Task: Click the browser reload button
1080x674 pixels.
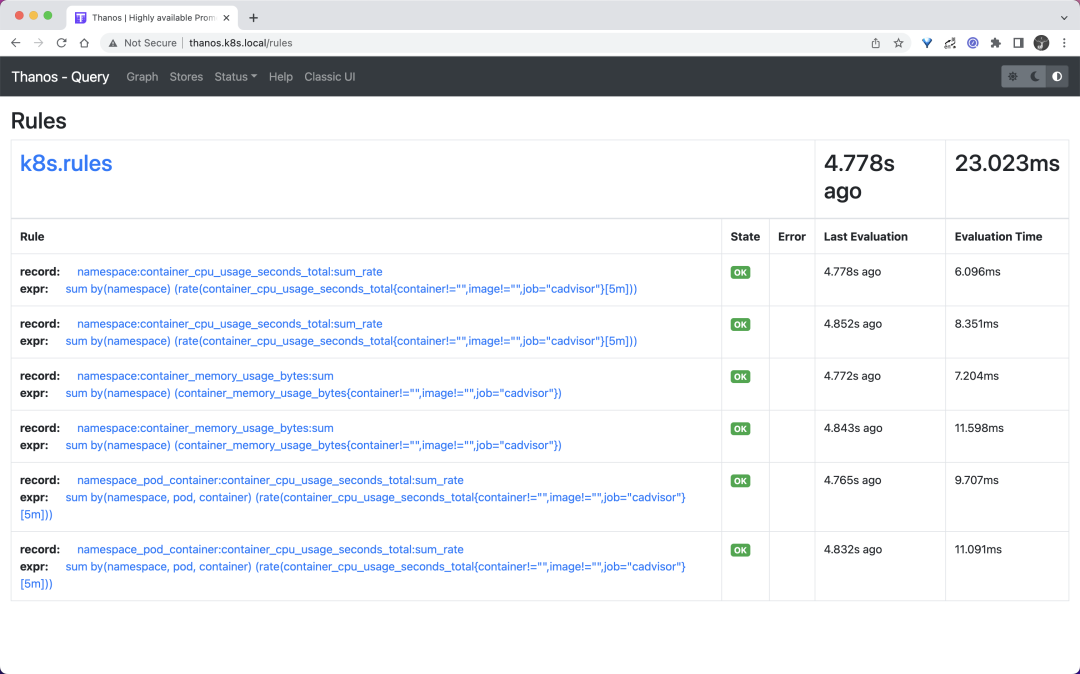Action: (x=61, y=43)
